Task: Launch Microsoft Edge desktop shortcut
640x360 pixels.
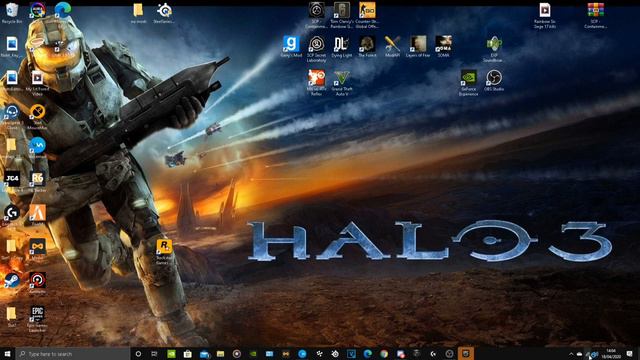Action: click(62, 10)
